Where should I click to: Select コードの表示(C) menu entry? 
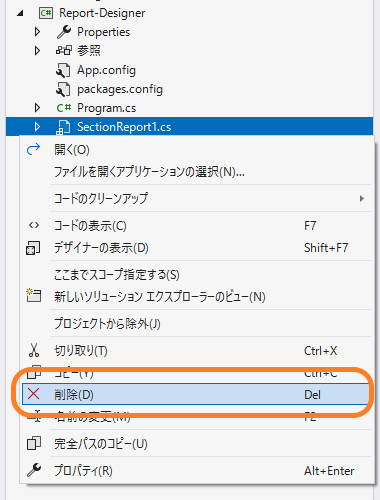pyautogui.click(x=197, y=226)
